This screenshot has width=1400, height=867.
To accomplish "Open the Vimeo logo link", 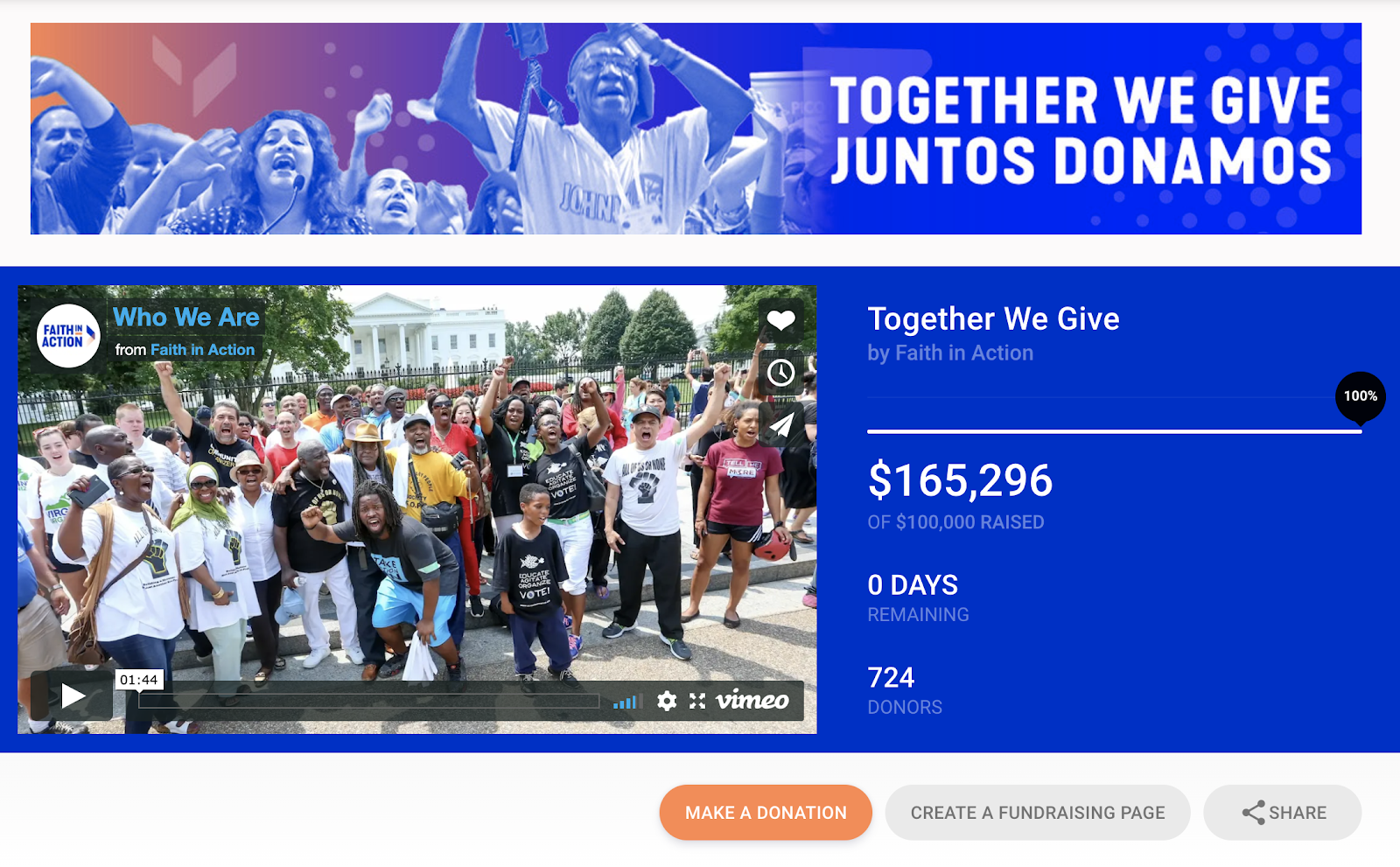I will tap(752, 700).
